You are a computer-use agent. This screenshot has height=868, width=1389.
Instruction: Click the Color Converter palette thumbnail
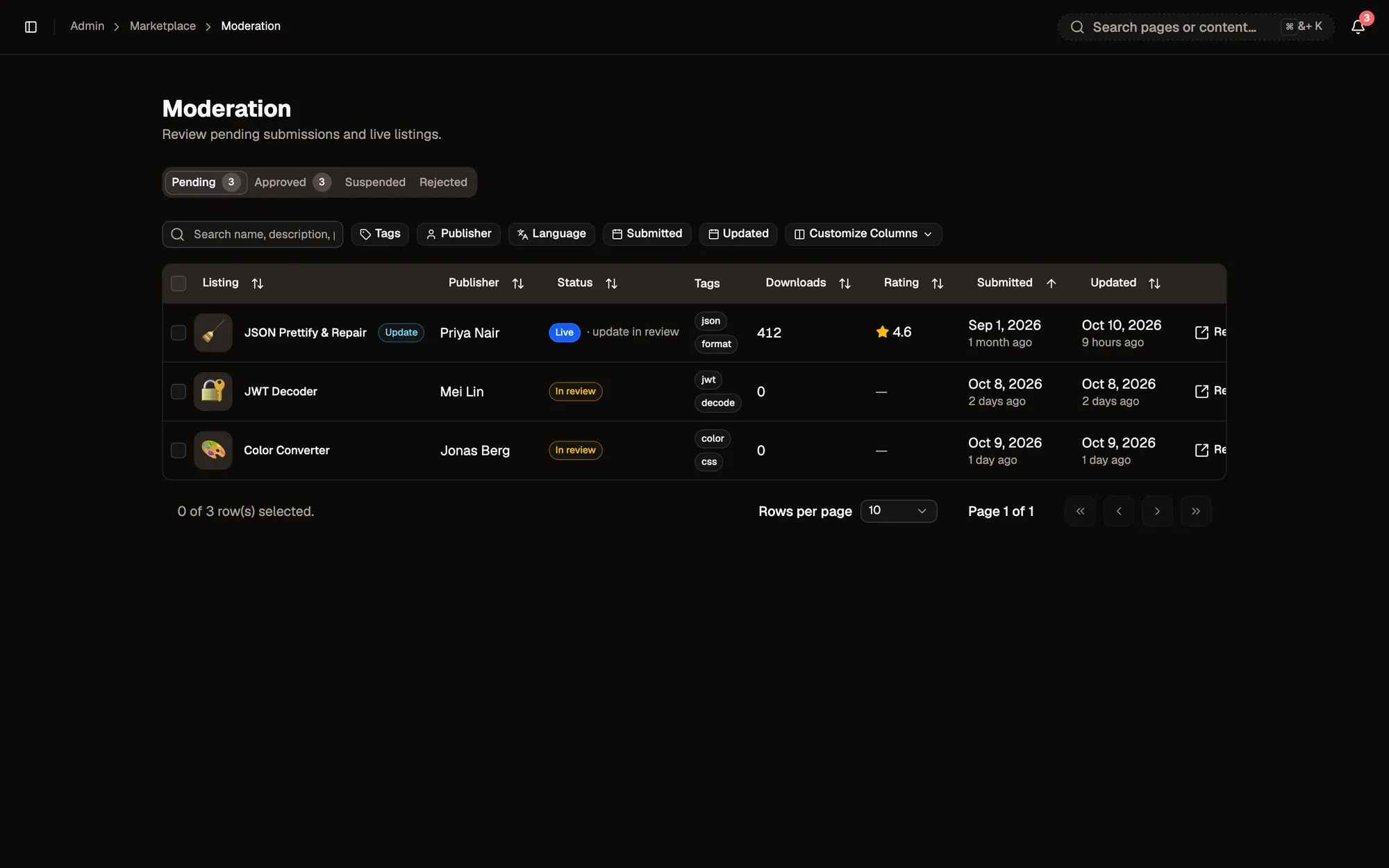(213, 450)
